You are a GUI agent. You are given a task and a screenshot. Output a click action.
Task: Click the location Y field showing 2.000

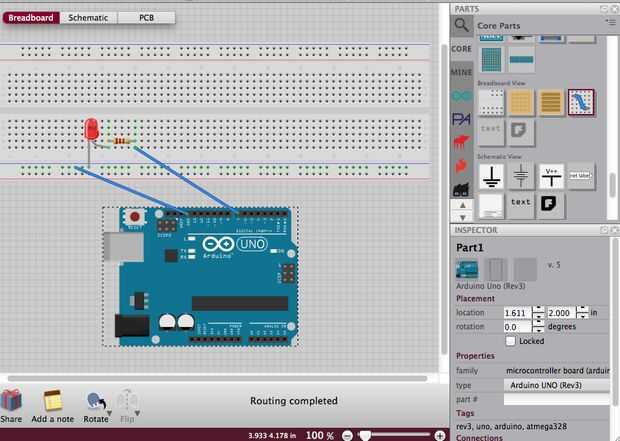click(x=561, y=313)
